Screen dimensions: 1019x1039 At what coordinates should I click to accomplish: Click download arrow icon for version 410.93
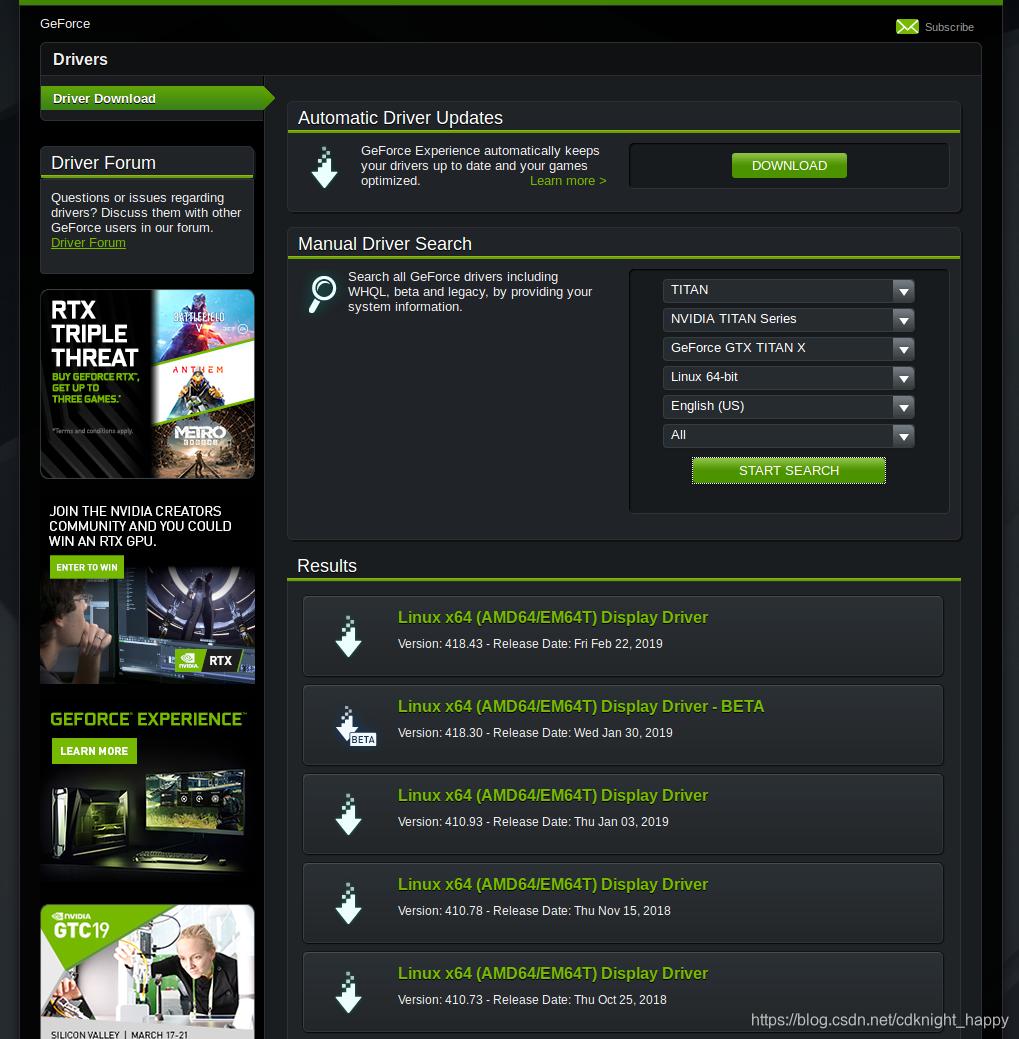pyautogui.click(x=349, y=814)
